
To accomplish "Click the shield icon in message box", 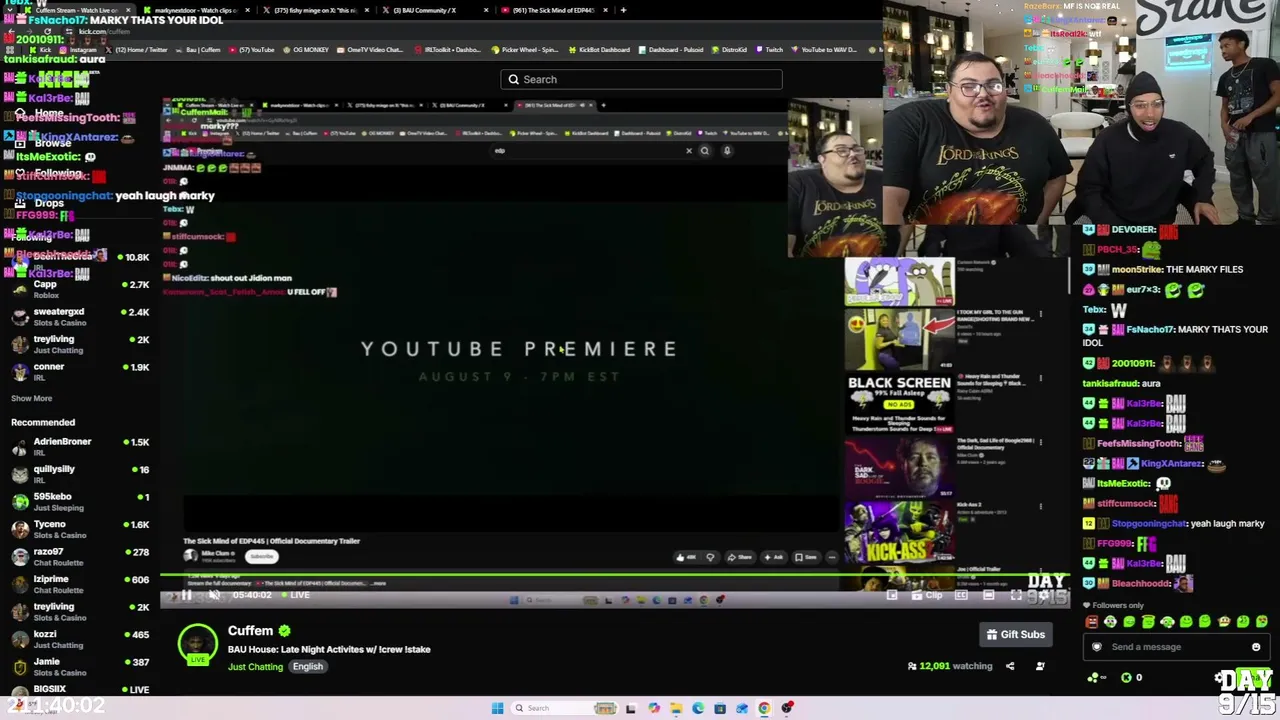I will pyautogui.click(x=1097, y=647).
